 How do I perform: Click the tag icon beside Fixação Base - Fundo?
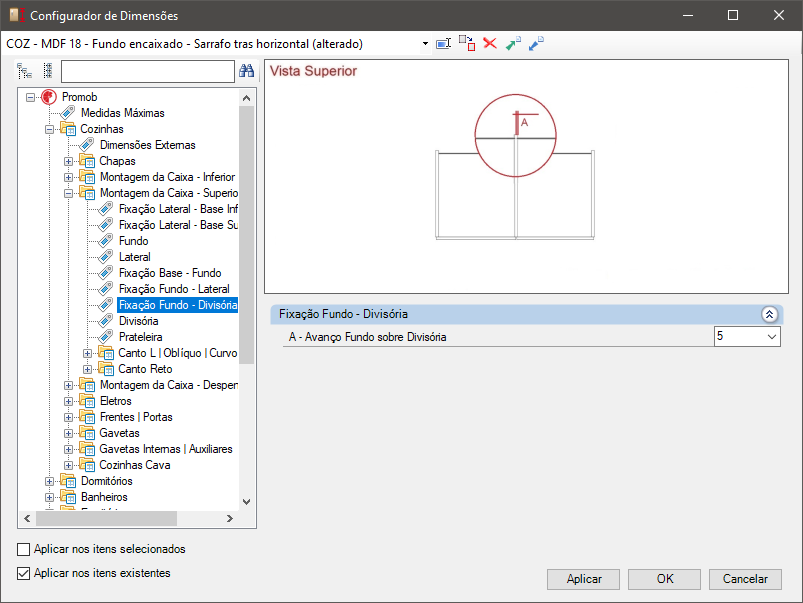[x=105, y=273]
